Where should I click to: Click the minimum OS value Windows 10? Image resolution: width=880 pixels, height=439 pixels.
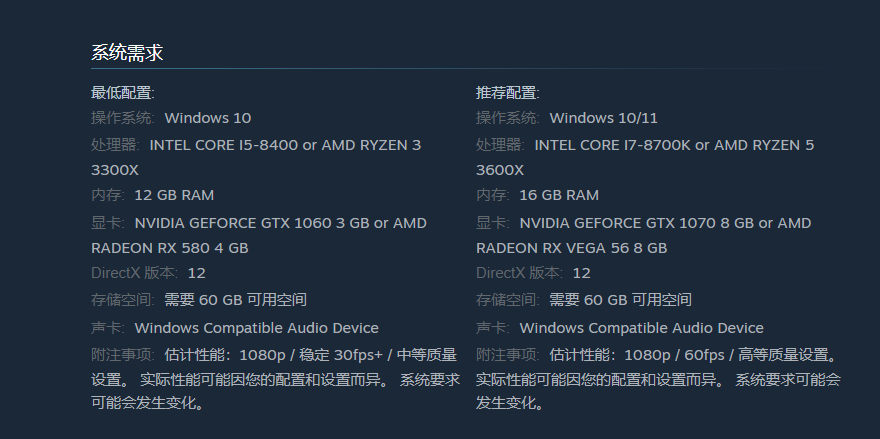coord(207,118)
